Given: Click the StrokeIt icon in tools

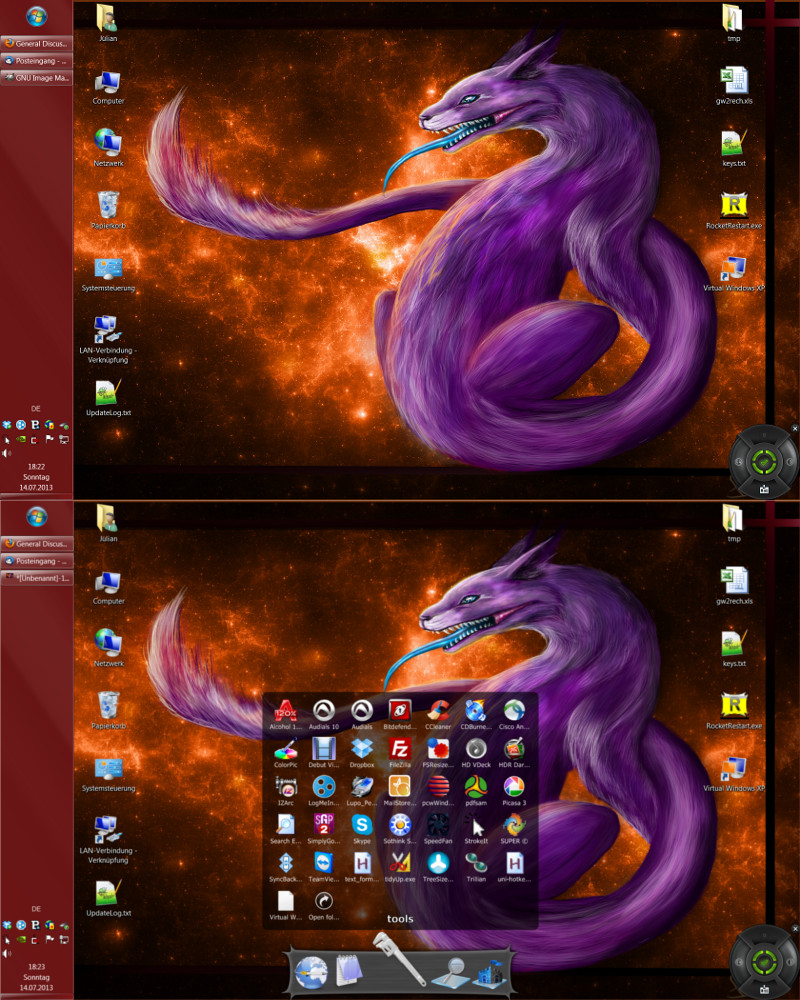Looking at the screenshot, I should pos(475,826).
